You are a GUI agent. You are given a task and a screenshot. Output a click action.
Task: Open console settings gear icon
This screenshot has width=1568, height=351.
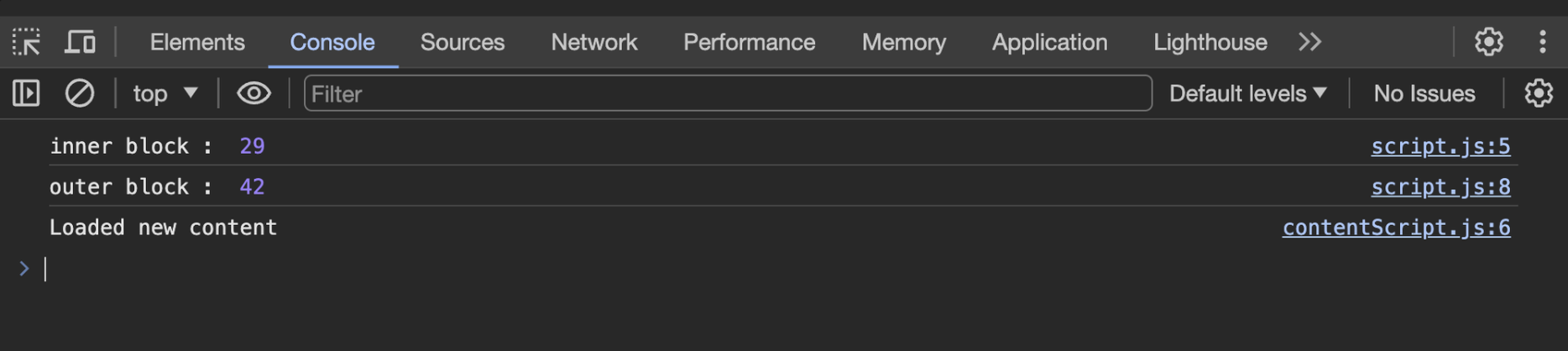pos(1538,93)
